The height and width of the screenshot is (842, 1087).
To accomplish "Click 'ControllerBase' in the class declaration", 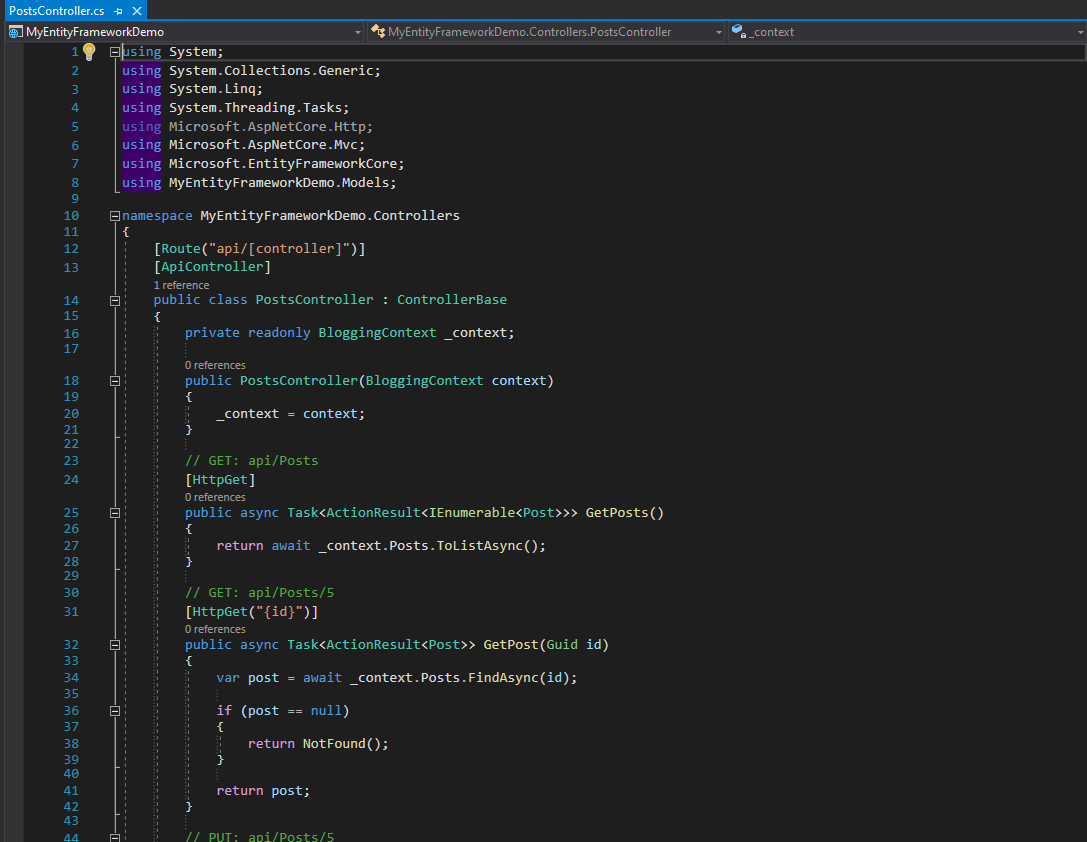I will coord(451,299).
